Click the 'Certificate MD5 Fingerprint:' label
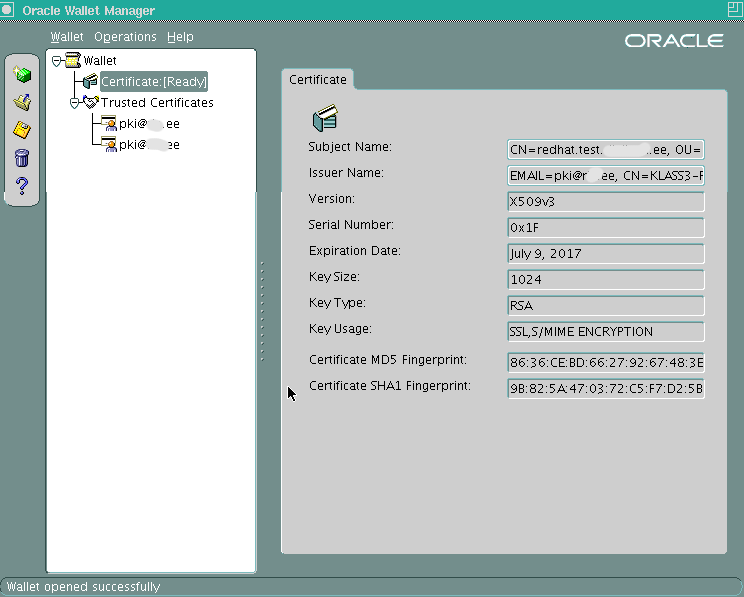The width and height of the screenshot is (744, 597). coord(388,360)
